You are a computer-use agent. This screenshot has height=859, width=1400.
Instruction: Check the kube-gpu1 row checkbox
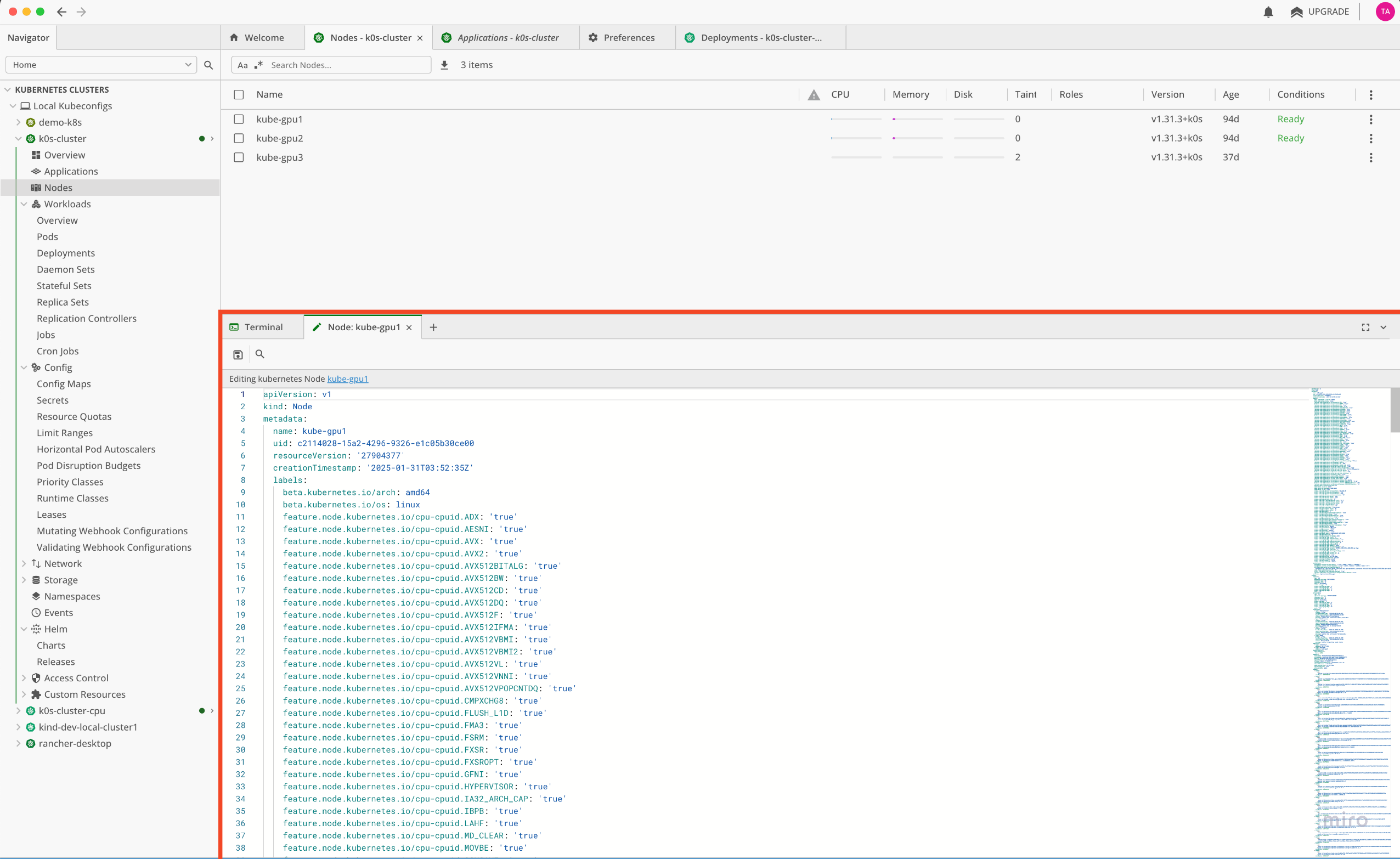click(238, 119)
